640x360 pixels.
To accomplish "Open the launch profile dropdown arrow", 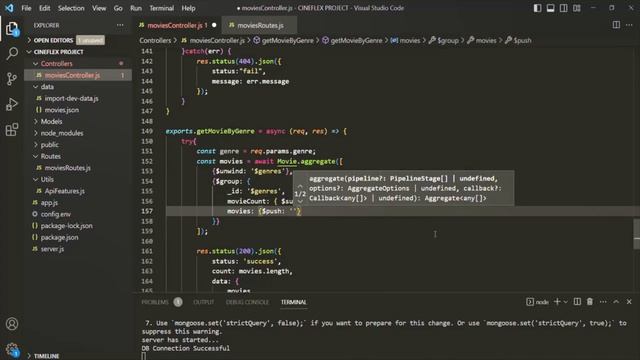I will (565, 302).
